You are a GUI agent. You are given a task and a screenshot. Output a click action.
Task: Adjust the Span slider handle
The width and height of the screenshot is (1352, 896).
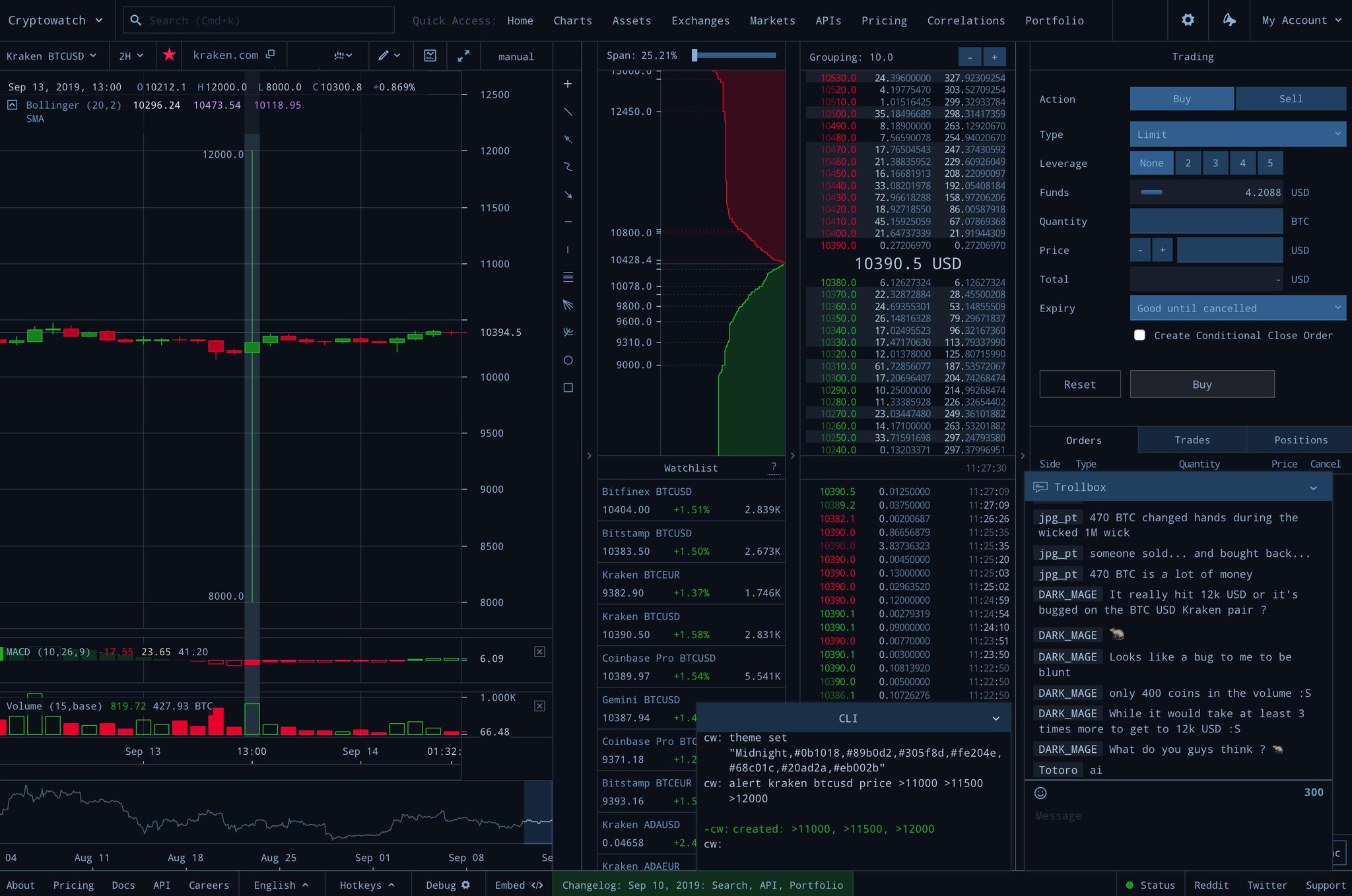click(694, 55)
